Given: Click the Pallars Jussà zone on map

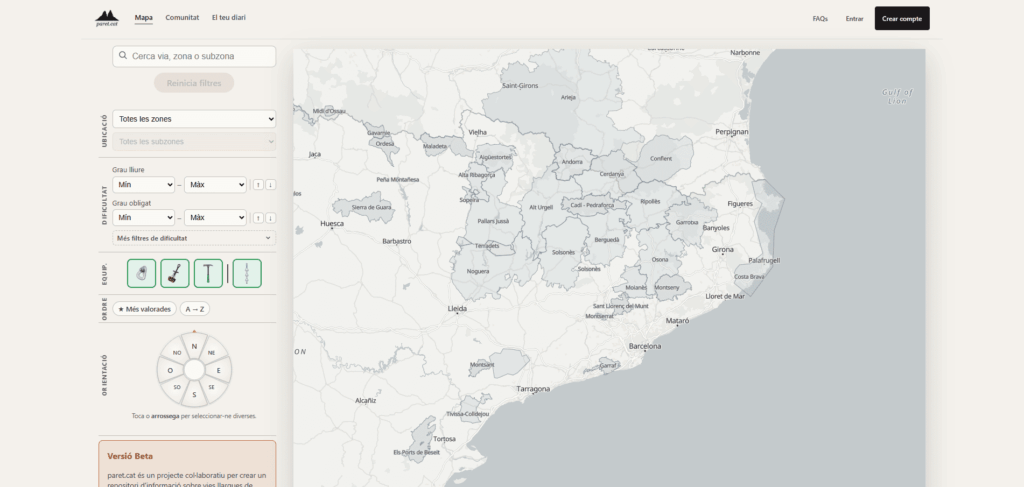Looking at the screenshot, I should pyautogui.click(x=493, y=221).
